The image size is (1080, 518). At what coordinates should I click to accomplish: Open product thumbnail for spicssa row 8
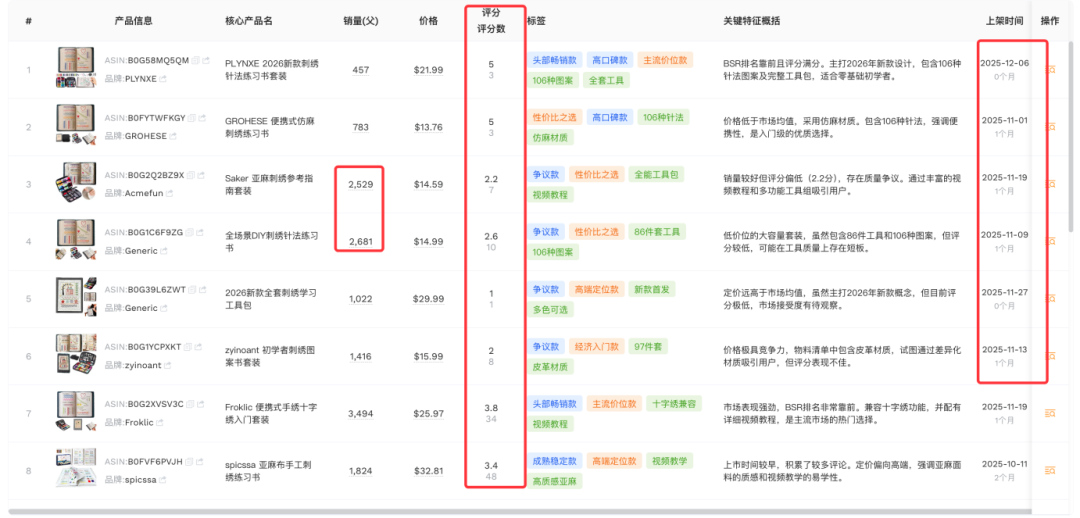click(76, 468)
